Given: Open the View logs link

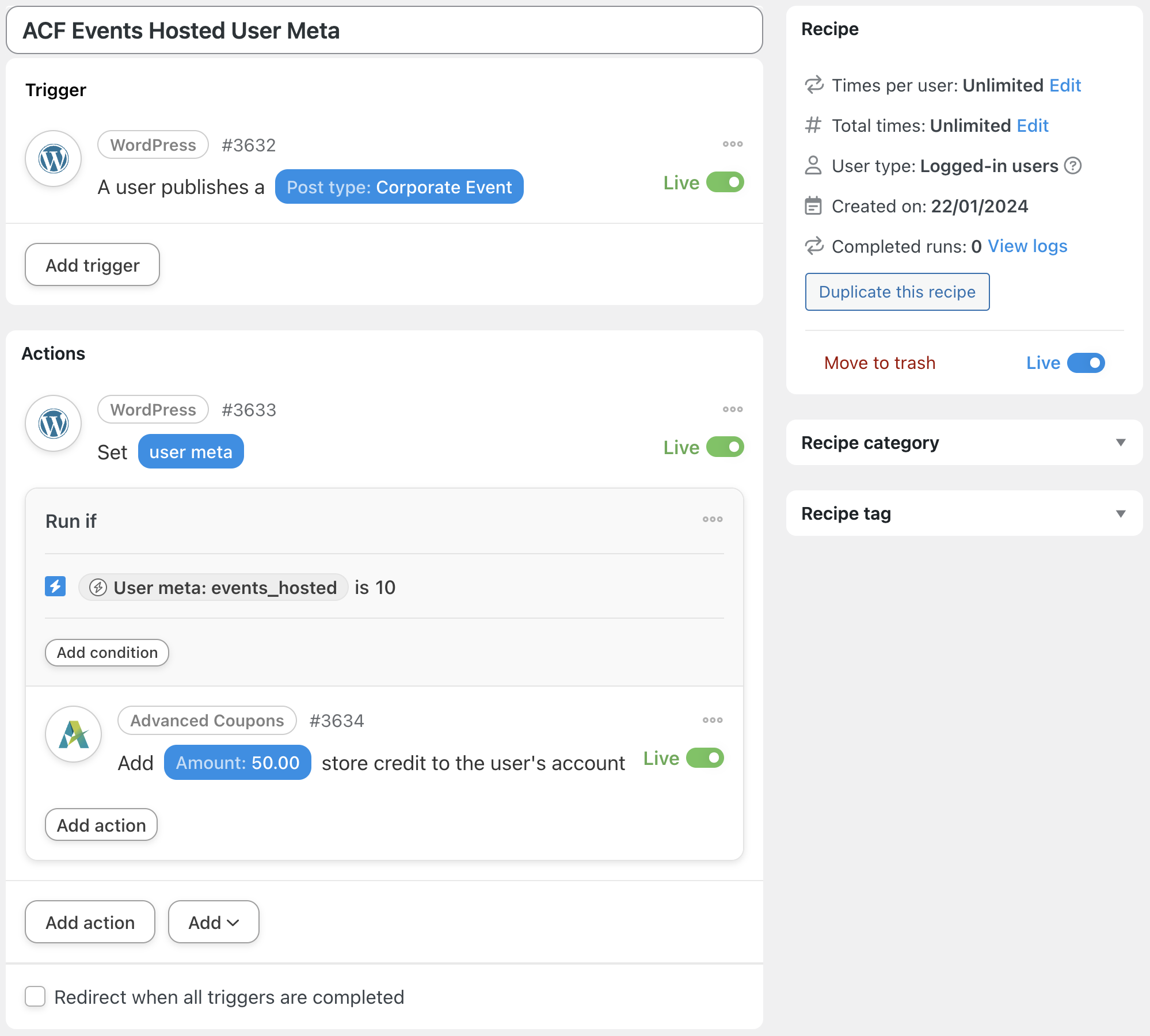Looking at the screenshot, I should 1027,246.
